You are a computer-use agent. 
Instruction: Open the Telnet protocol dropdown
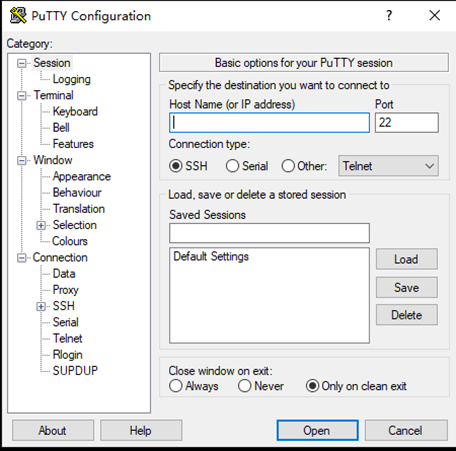coord(388,166)
